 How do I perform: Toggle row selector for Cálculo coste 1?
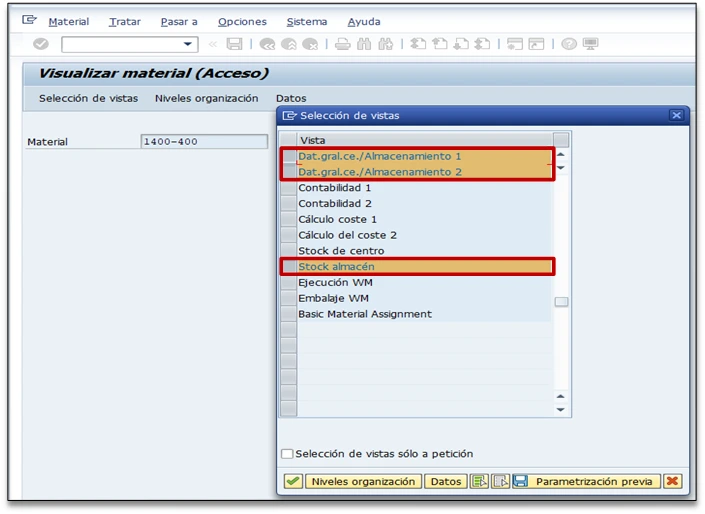click(x=288, y=219)
